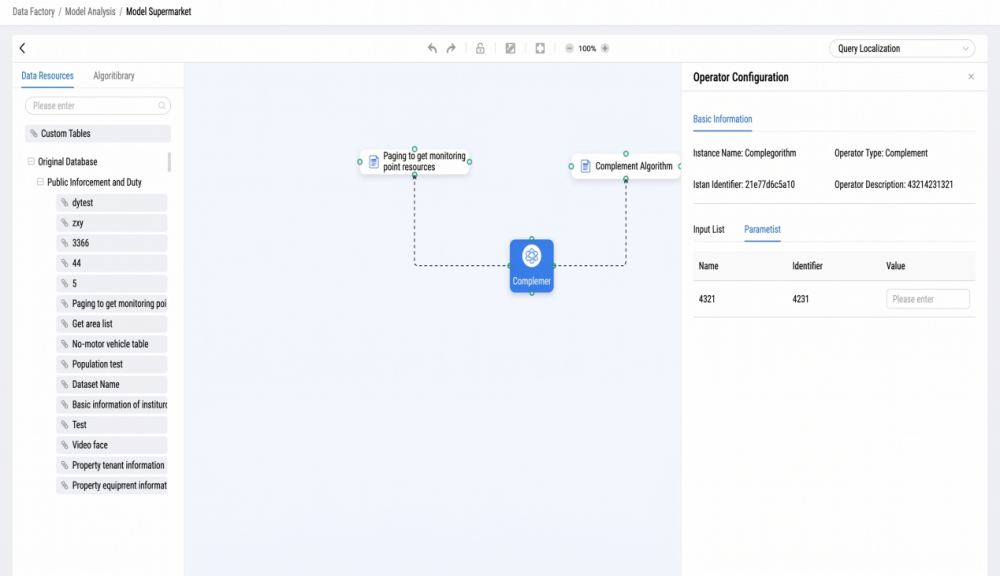Click the Complement Algorithm node icon
Viewport: 1000px width, 576px height.
point(585,166)
